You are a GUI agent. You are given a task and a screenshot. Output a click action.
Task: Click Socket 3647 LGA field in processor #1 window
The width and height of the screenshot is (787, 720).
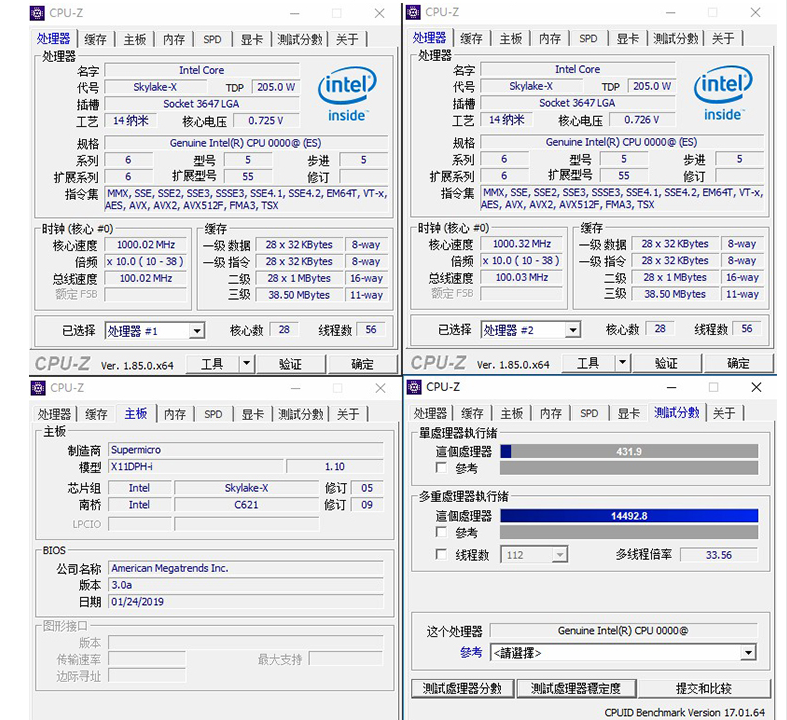(x=202, y=103)
